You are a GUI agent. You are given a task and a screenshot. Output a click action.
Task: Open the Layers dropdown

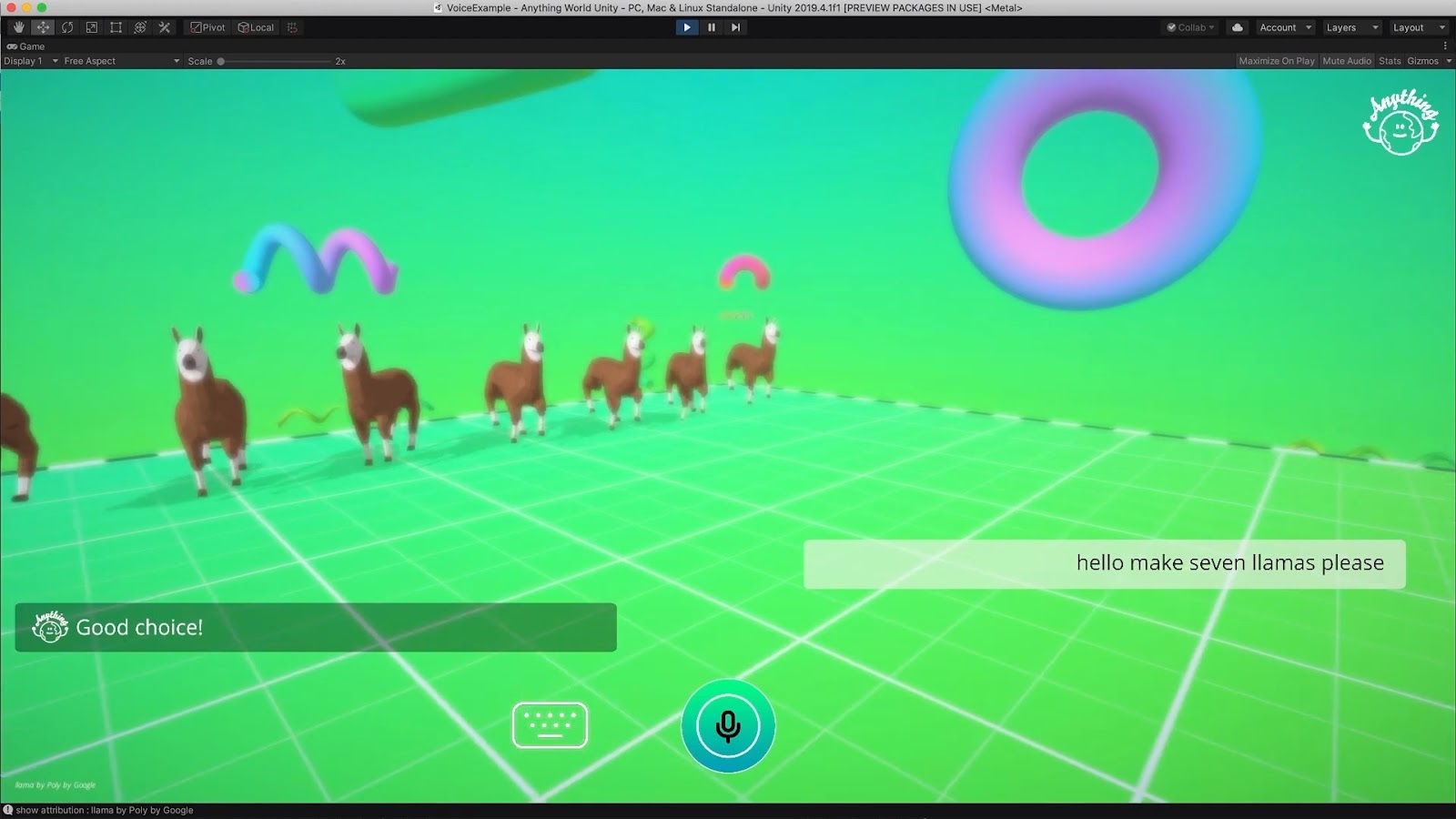click(1352, 27)
